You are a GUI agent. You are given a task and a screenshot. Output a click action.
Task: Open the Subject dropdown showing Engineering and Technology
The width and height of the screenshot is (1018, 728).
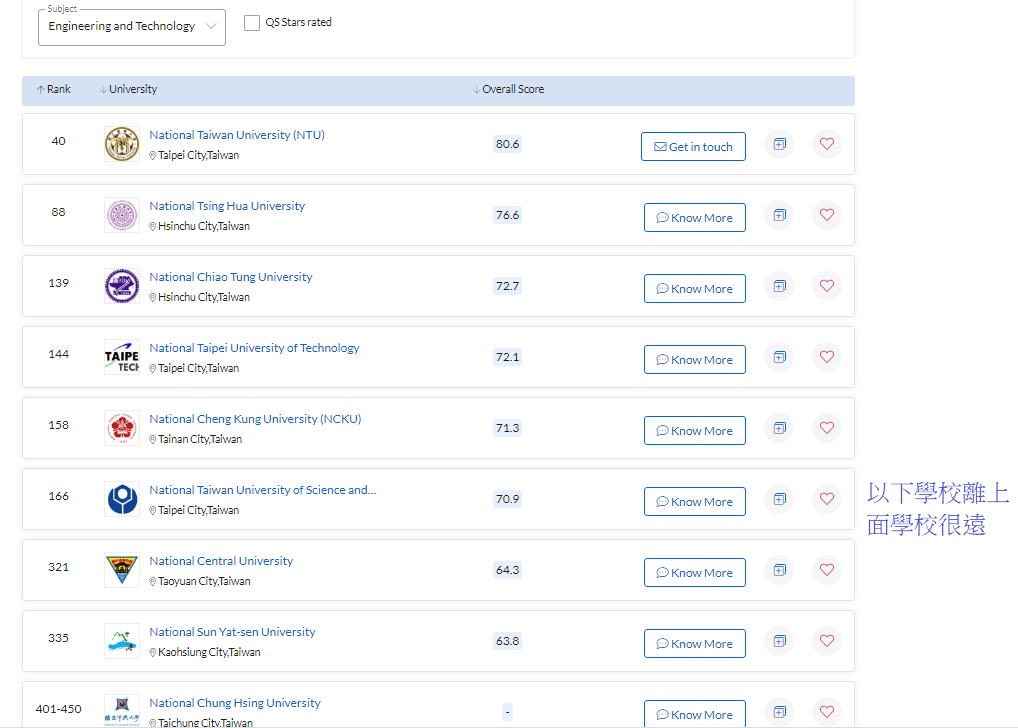coord(132,27)
